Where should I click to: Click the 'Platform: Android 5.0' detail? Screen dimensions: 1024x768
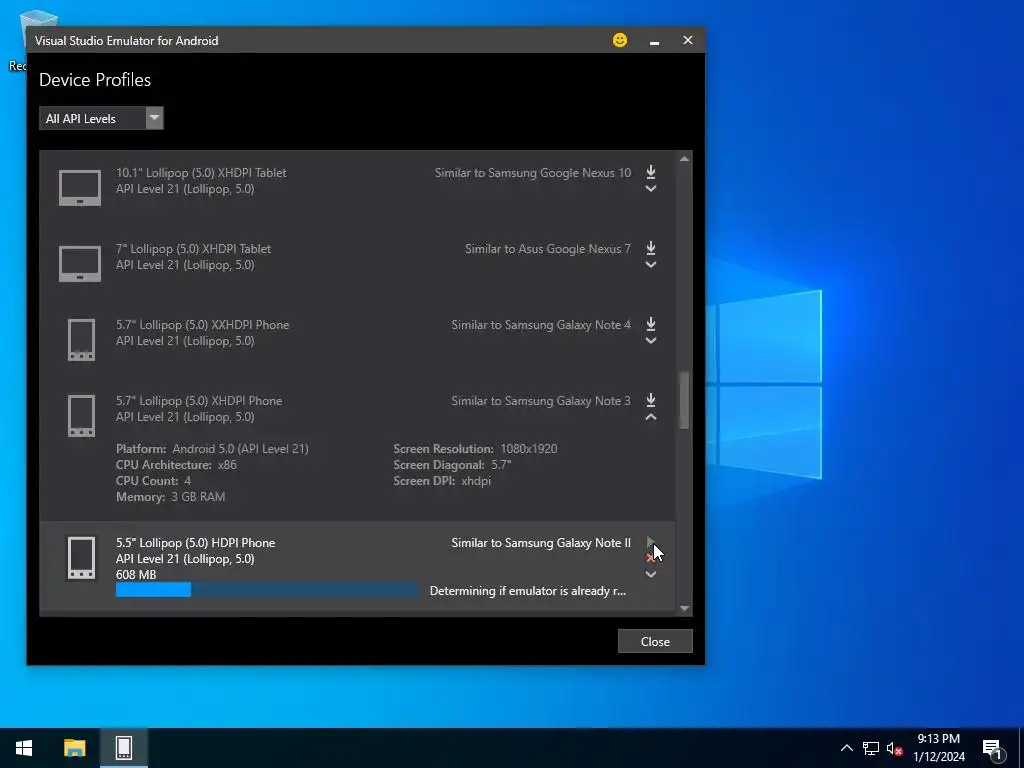click(x=212, y=449)
